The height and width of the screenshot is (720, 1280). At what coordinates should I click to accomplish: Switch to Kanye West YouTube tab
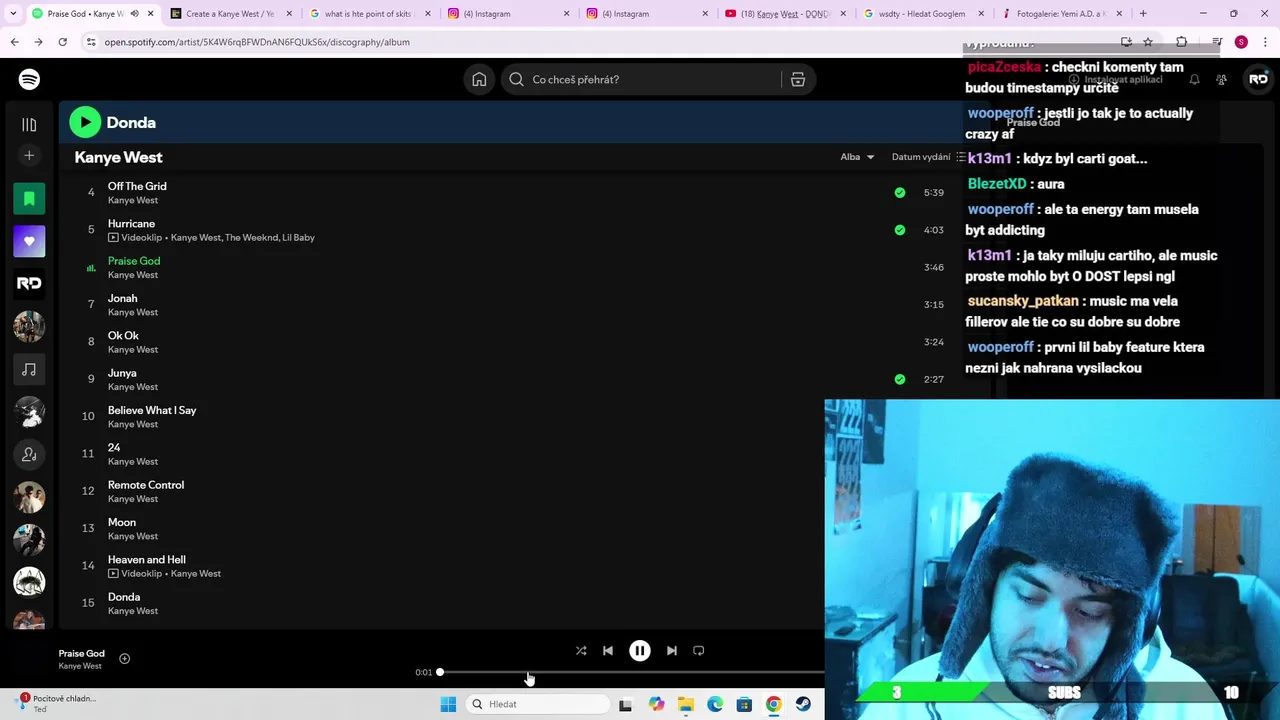(787, 14)
